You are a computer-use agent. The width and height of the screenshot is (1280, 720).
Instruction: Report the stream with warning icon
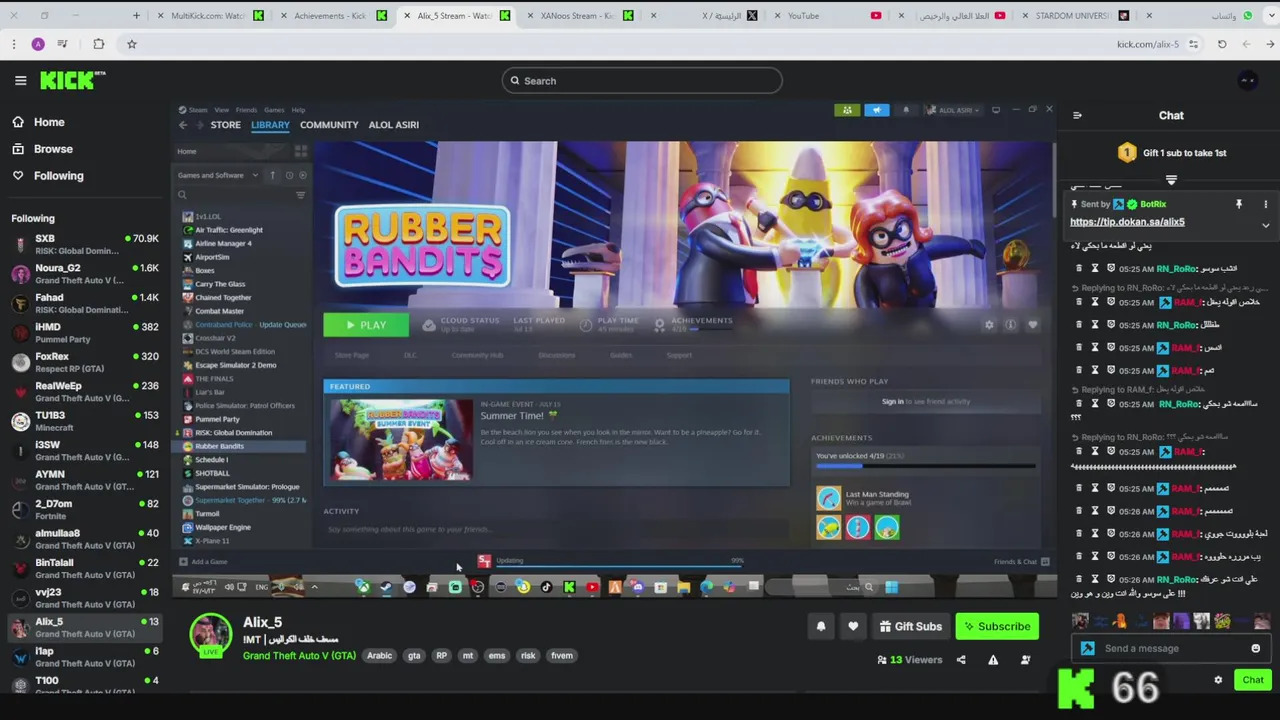(x=993, y=660)
